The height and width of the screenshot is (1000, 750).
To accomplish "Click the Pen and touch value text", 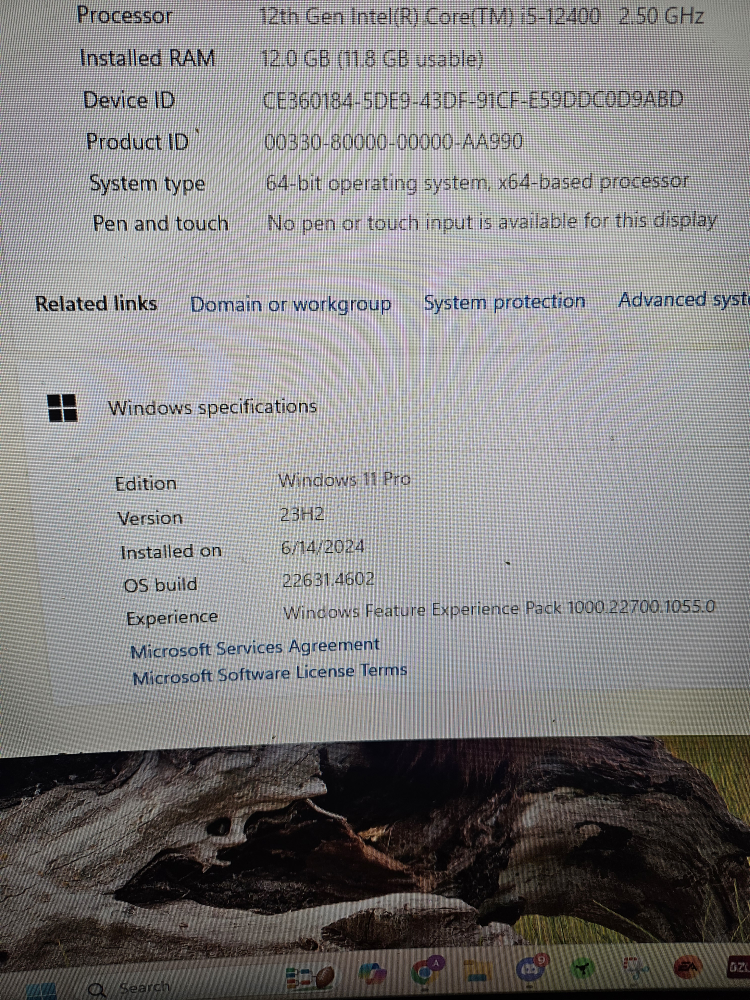I will [x=492, y=222].
